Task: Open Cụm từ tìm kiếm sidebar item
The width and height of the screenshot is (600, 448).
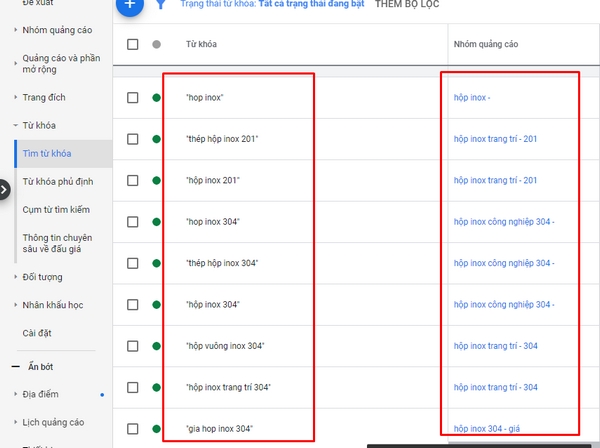Action: click(56, 210)
